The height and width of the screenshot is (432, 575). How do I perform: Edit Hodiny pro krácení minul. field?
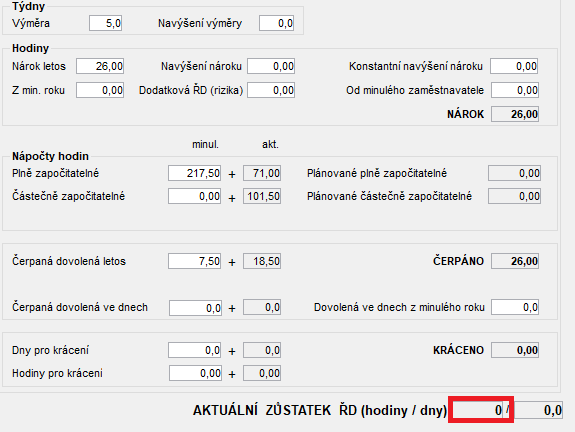click(195, 373)
